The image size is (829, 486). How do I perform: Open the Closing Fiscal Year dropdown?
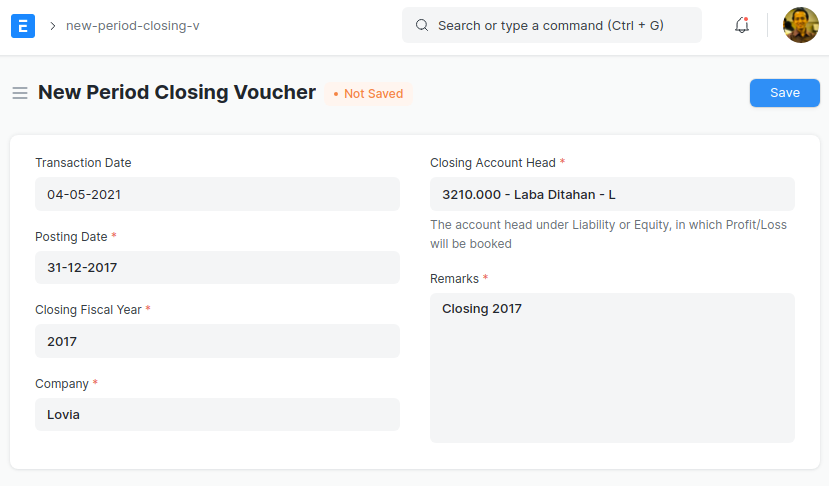[x=217, y=341]
